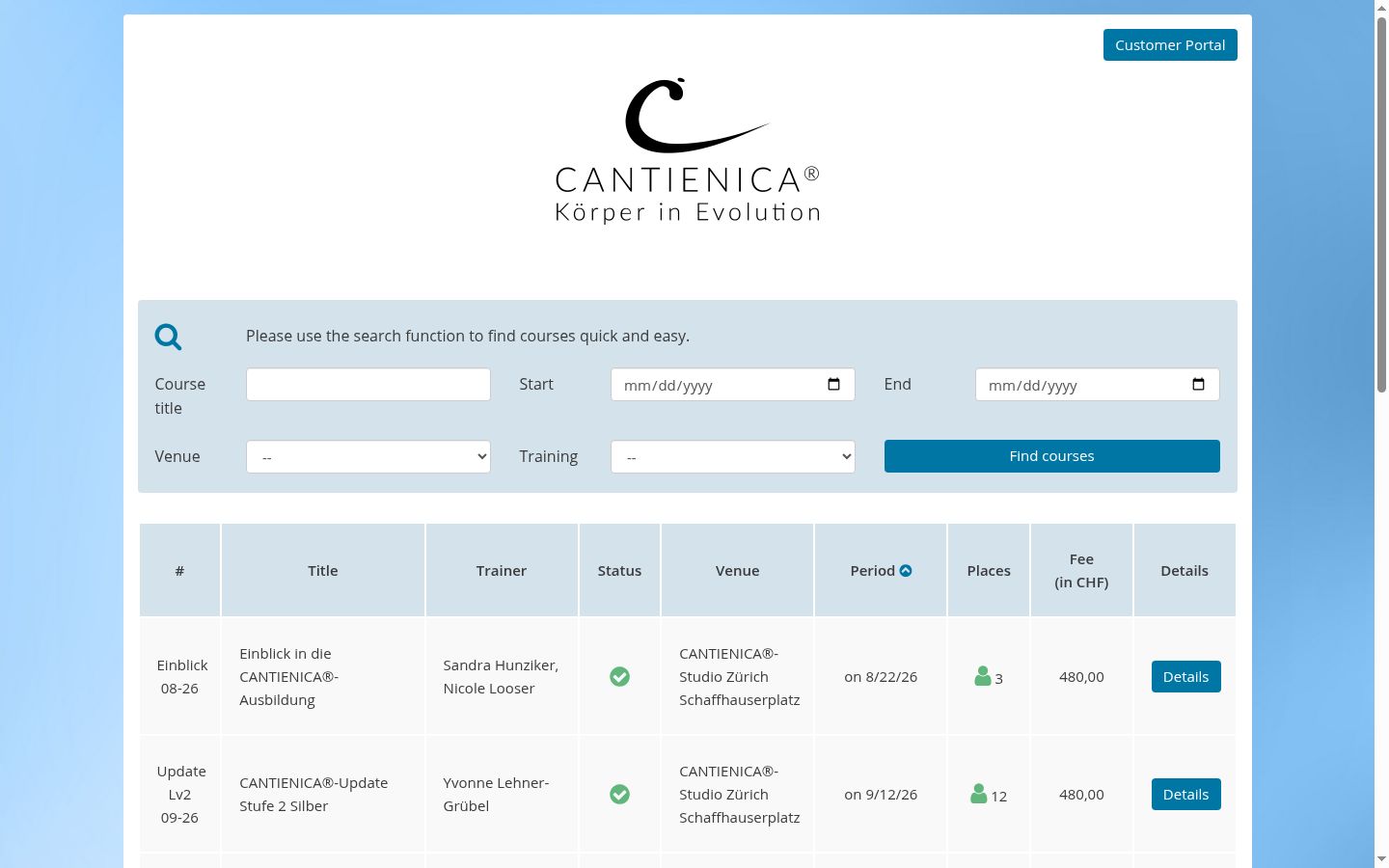The image size is (1389, 868).
Task: Focus the Course title input field
Action: (x=368, y=385)
